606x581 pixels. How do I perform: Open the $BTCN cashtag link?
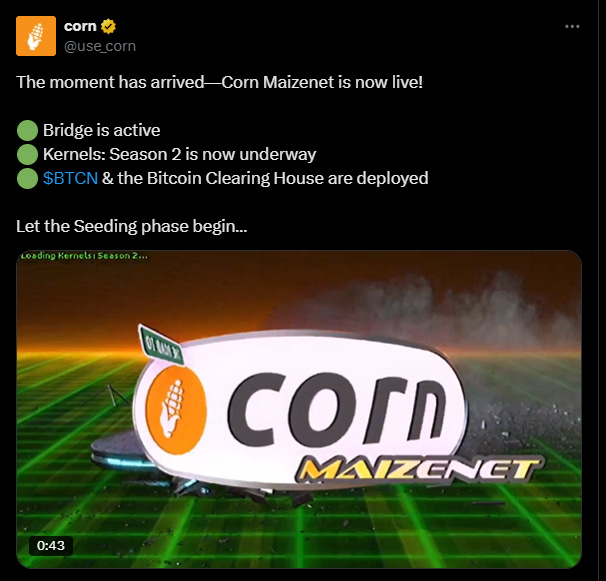[70, 178]
